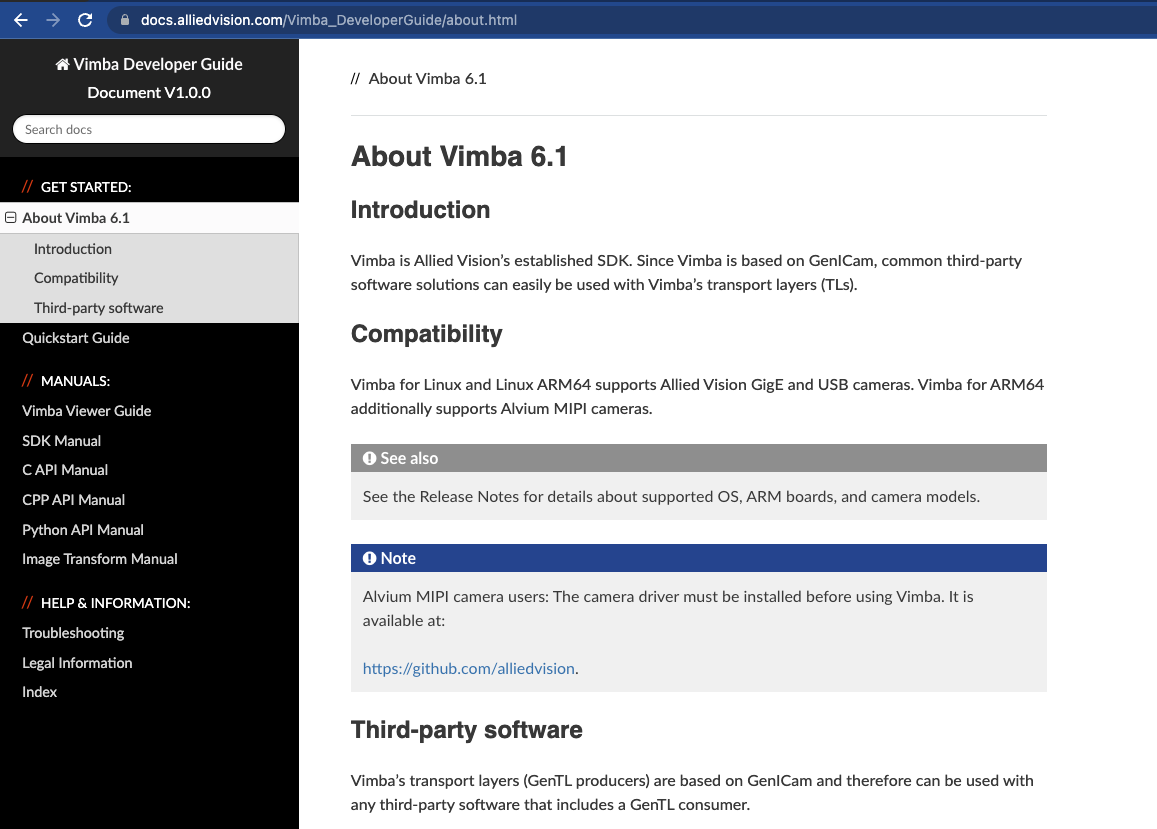The width and height of the screenshot is (1157, 829).
Task: View site security lock information
Action: point(125,20)
